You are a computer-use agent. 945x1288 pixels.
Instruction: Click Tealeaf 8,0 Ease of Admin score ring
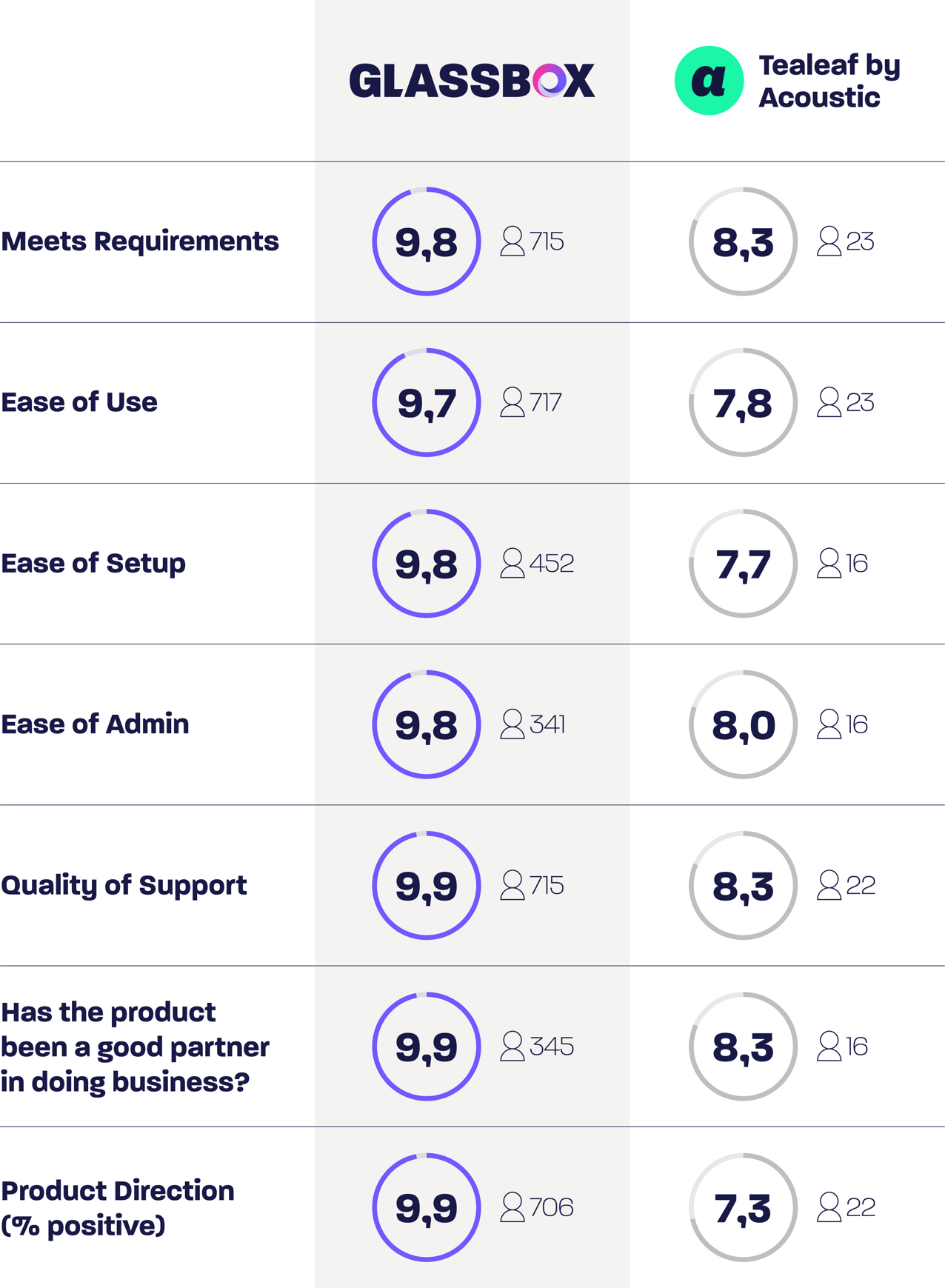(x=743, y=724)
